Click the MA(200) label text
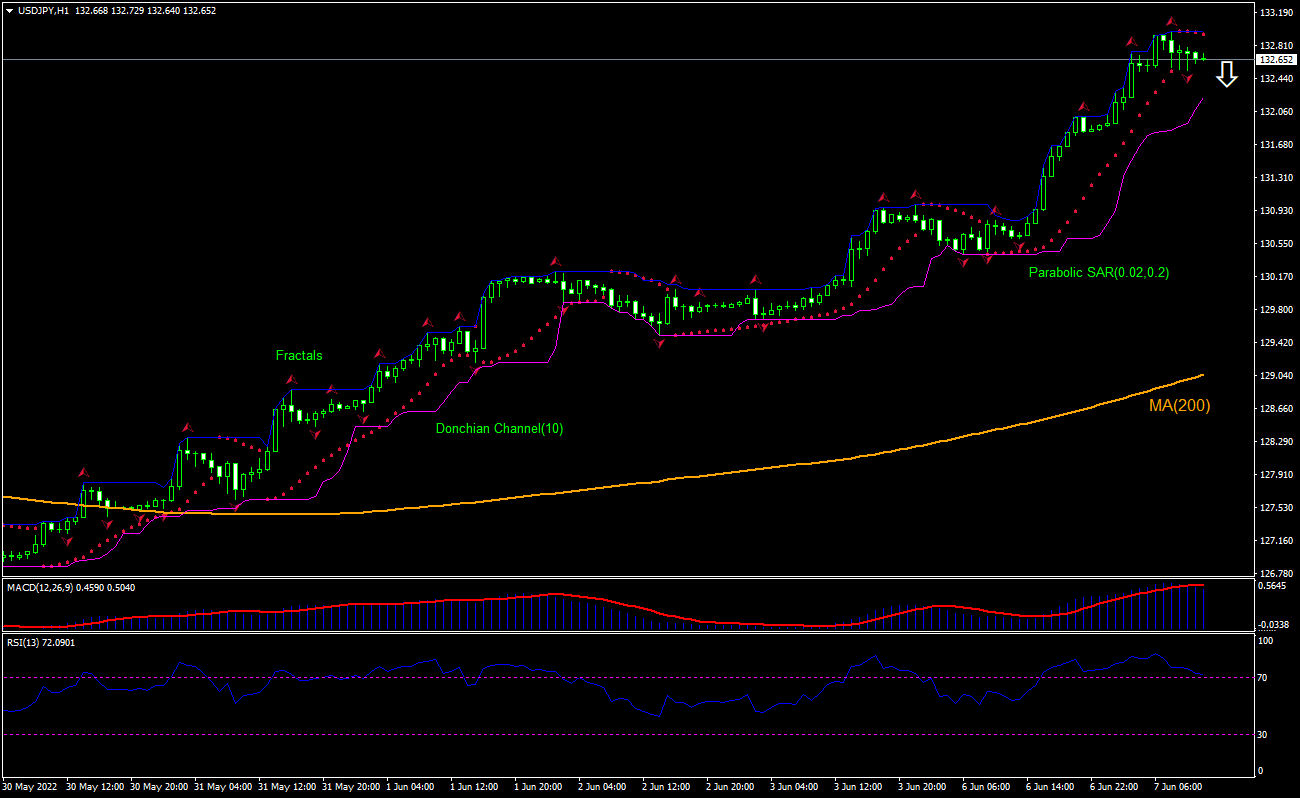Viewport: 1300px width, 798px height. [1180, 405]
